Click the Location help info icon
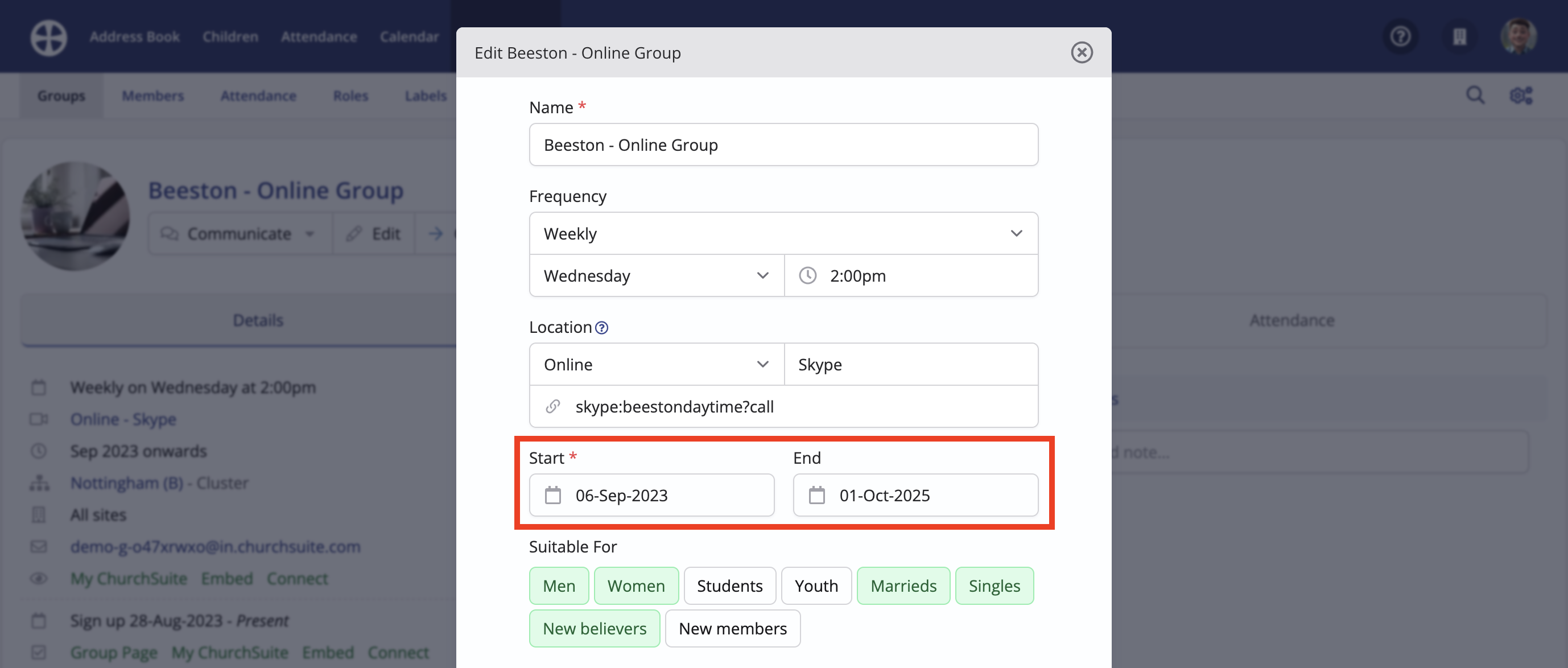1568x668 pixels. (601, 328)
